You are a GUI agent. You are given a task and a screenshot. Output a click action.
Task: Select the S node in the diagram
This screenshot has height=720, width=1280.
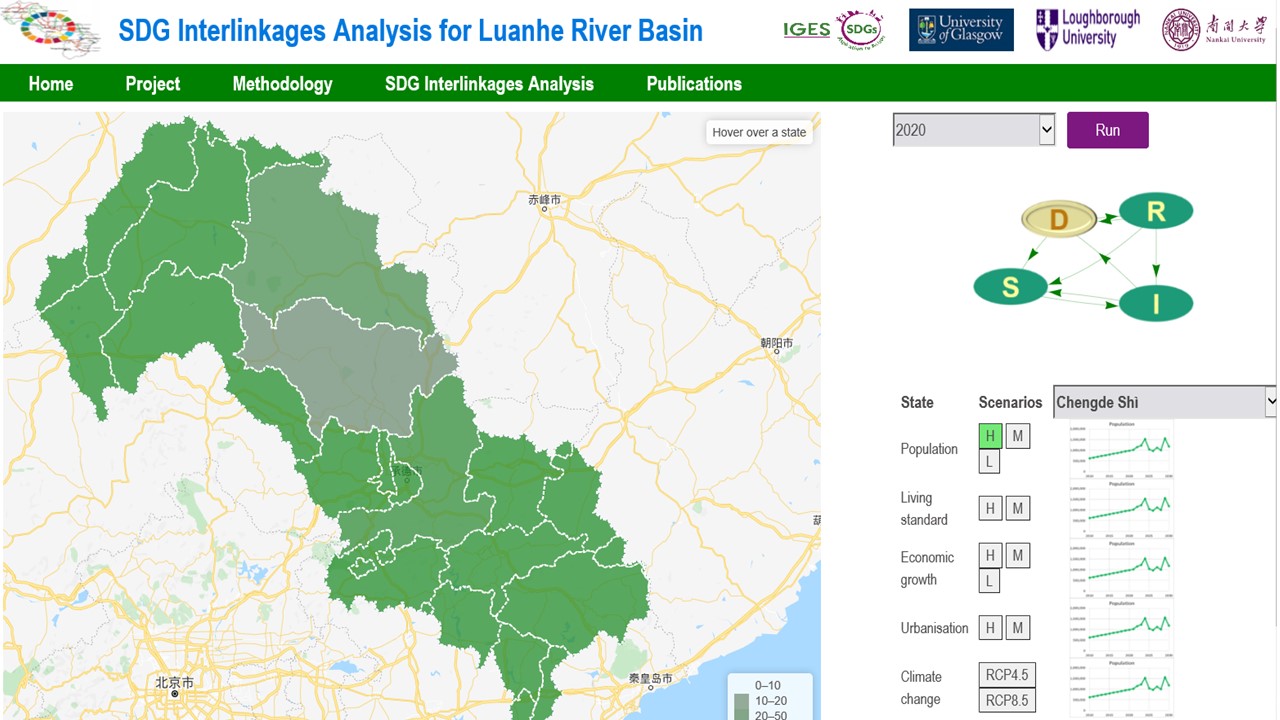[1010, 288]
